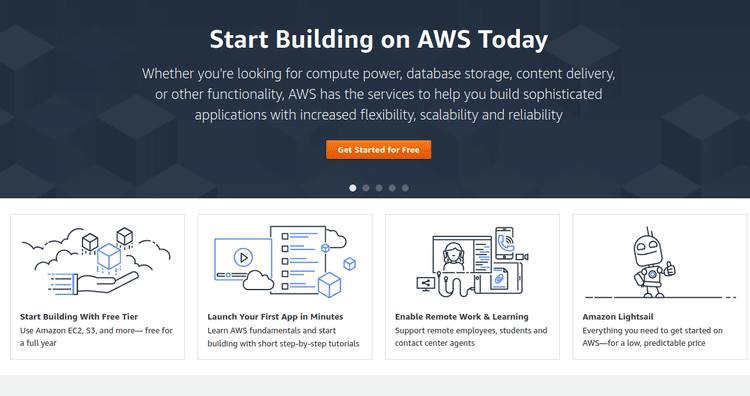This screenshot has width=750, height=396.
Task: Click the headset agent video call illustration
Action: pyautogui.click(x=452, y=256)
